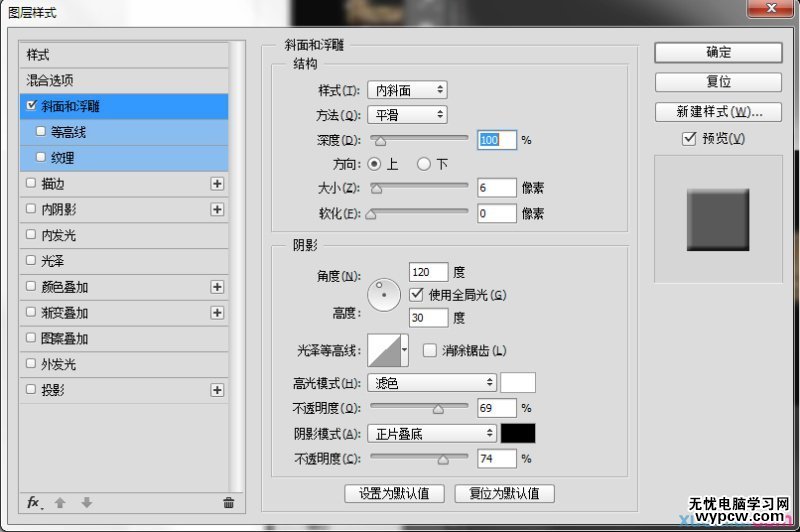
Task: Expand the 光泽等高线 picker arrow
Action: (x=405, y=350)
